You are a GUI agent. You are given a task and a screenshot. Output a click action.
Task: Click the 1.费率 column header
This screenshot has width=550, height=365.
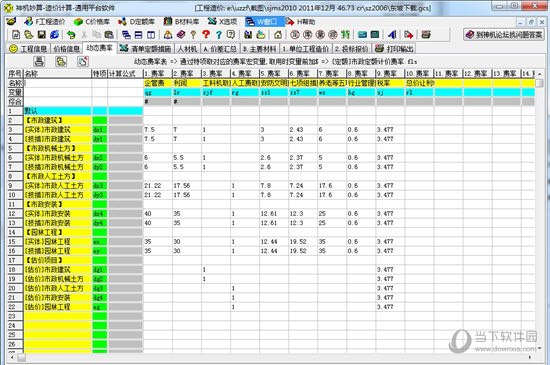tap(157, 74)
